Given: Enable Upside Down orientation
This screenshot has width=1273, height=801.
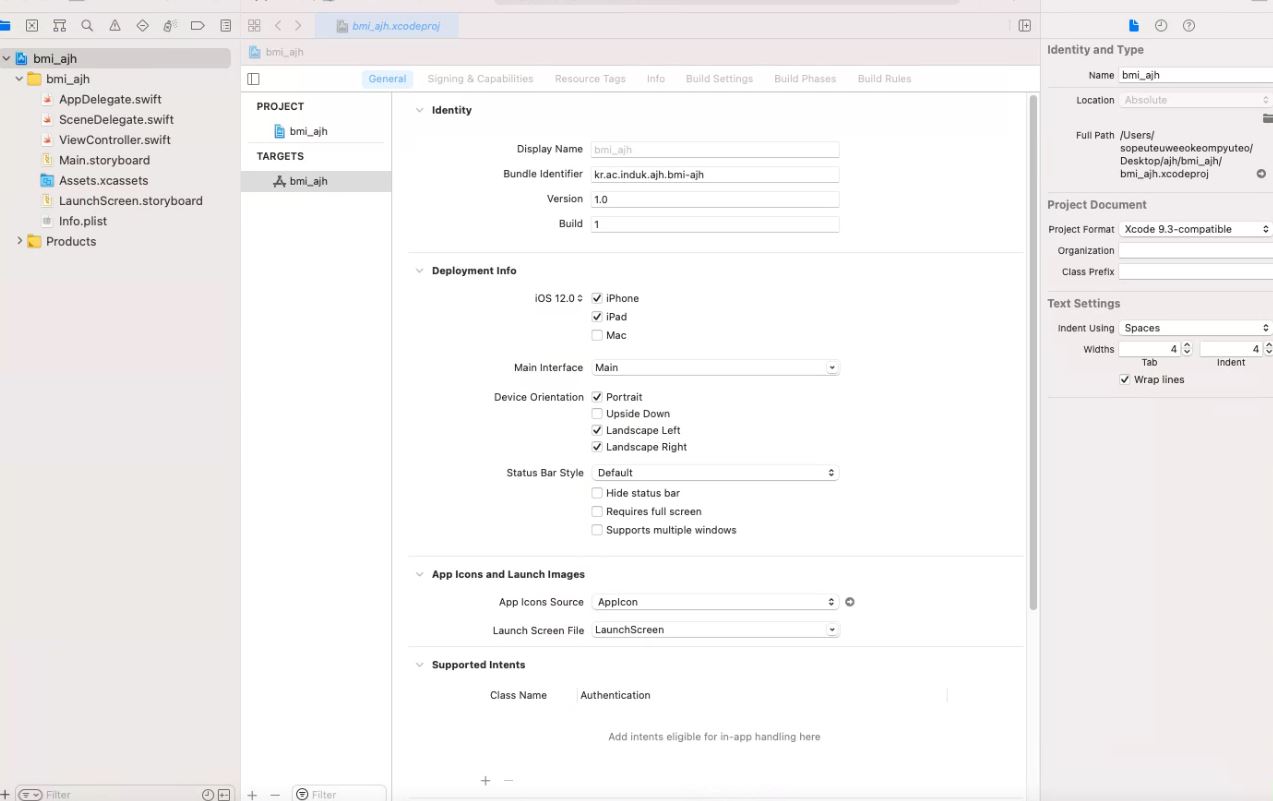Looking at the screenshot, I should click(x=597, y=414).
